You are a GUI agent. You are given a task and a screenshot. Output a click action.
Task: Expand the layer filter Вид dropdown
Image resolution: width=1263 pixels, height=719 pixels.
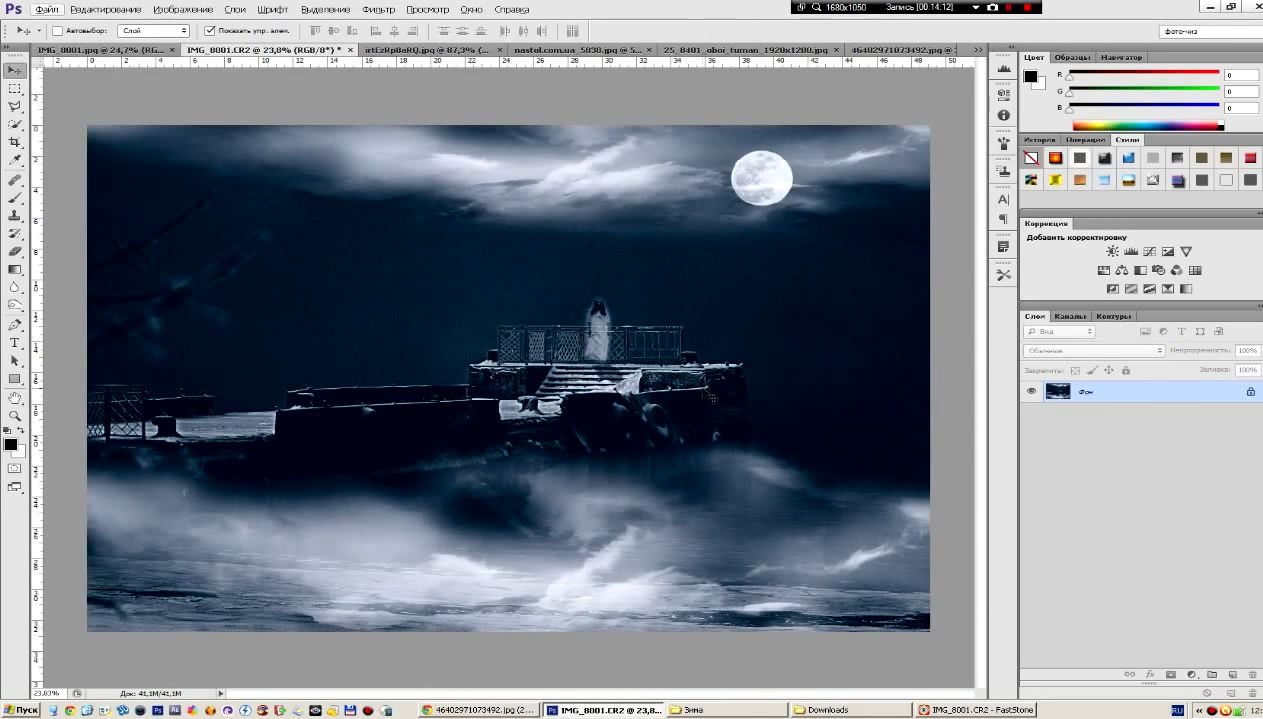coord(1060,332)
